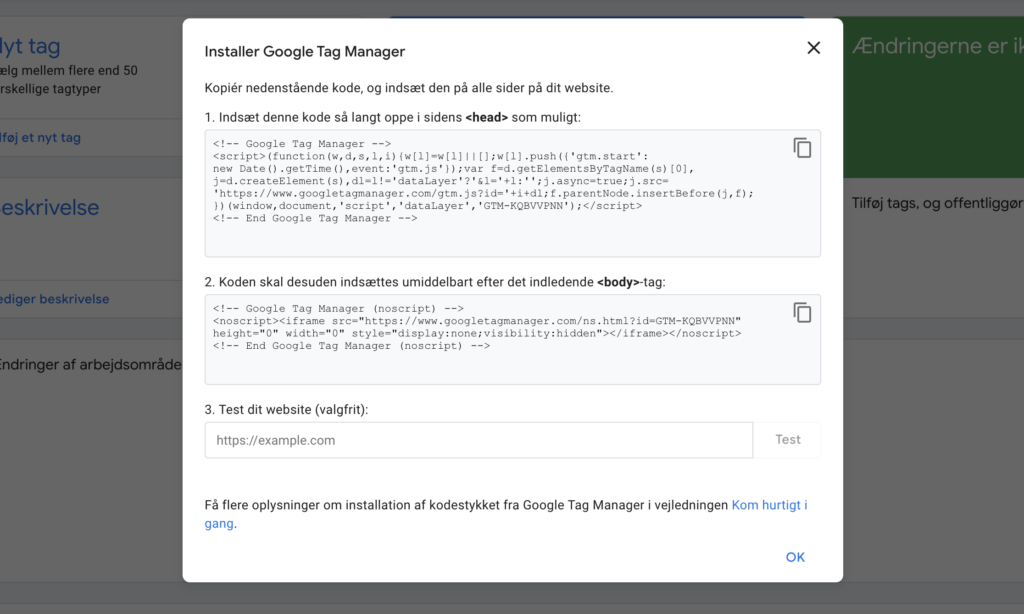Confirm the dialog with OK
This screenshot has width=1024, height=614.
click(795, 557)
